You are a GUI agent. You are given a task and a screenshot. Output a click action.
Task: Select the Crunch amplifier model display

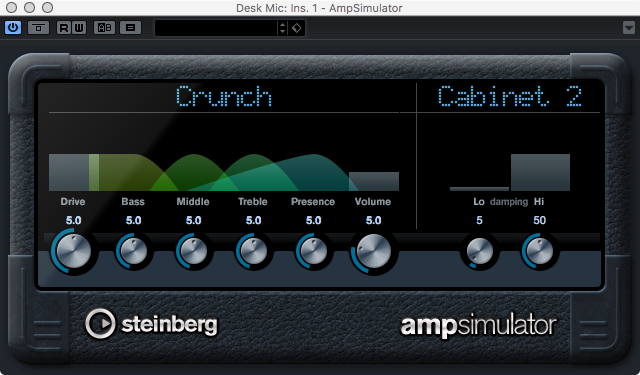pos(224,97)
